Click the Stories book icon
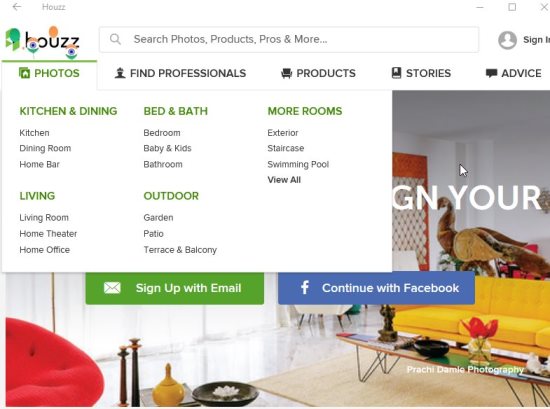The width and height of the screenshot is (550, 409). point(396,73)
